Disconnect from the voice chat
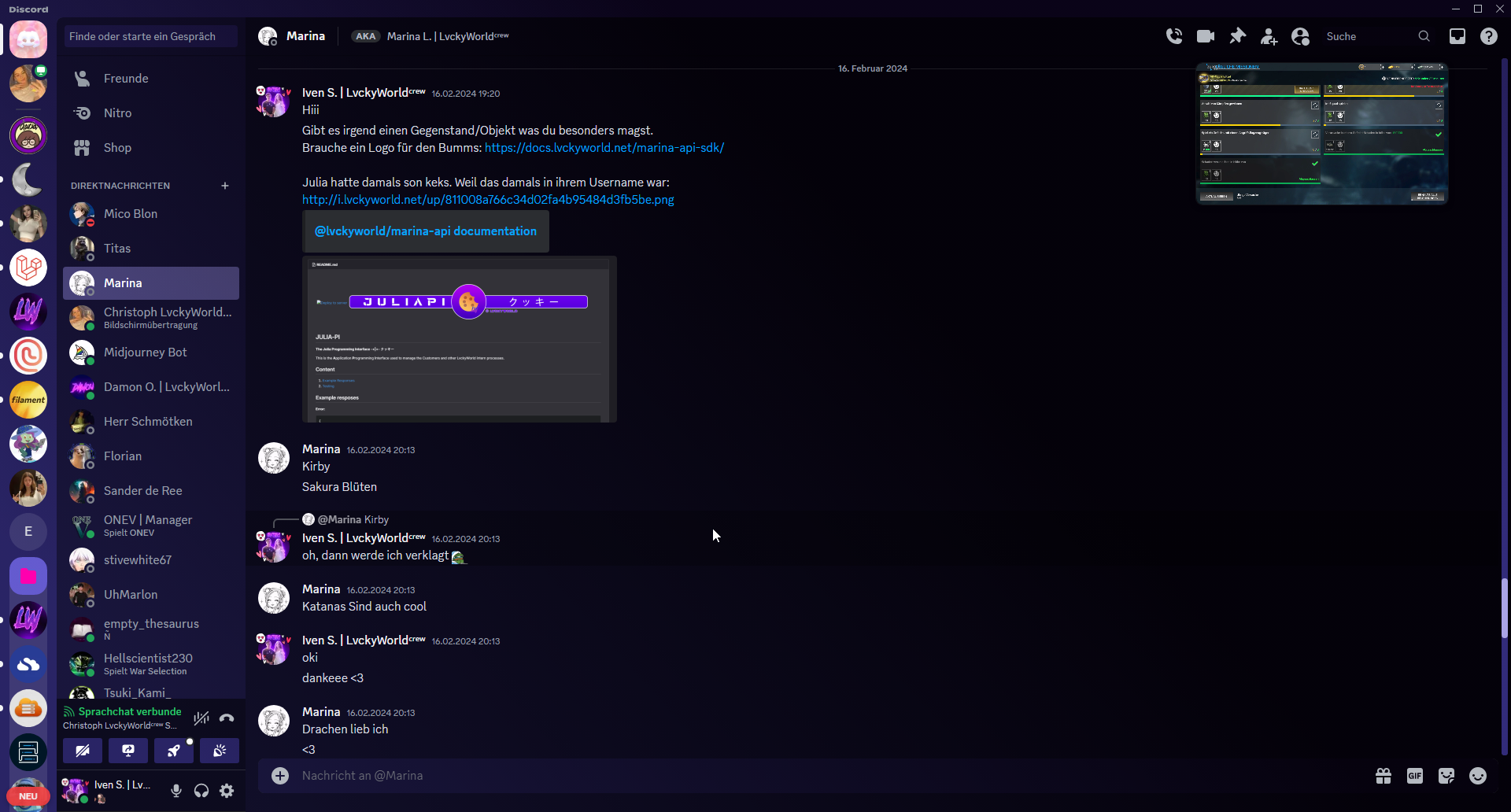The width and height of the screenshot is (1511, 812). 227,718
